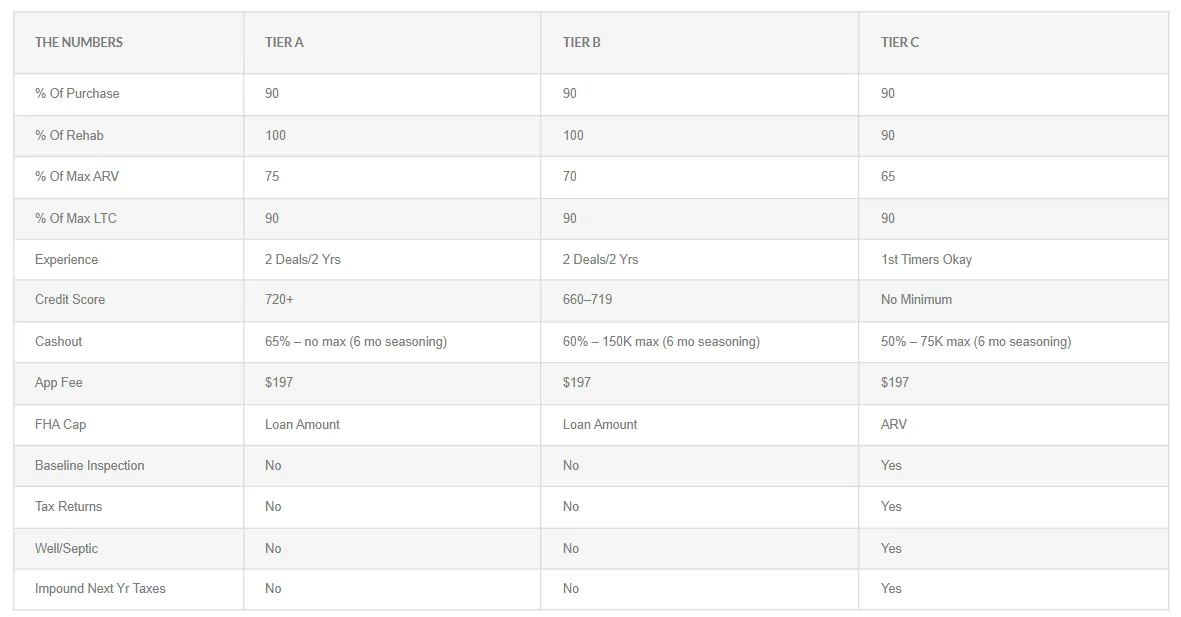The image size is (1181, 617).
Task: Click the TIER B column header
Action: [582, 43]
